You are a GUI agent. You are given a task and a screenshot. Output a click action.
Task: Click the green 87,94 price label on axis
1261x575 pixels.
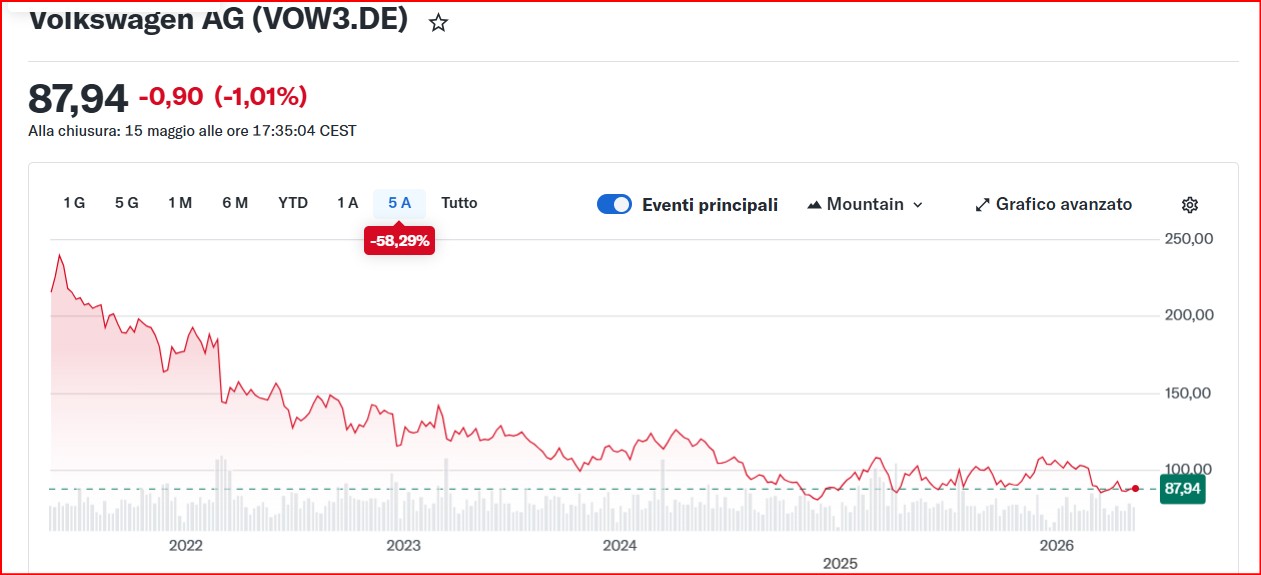pos(1182,489)
